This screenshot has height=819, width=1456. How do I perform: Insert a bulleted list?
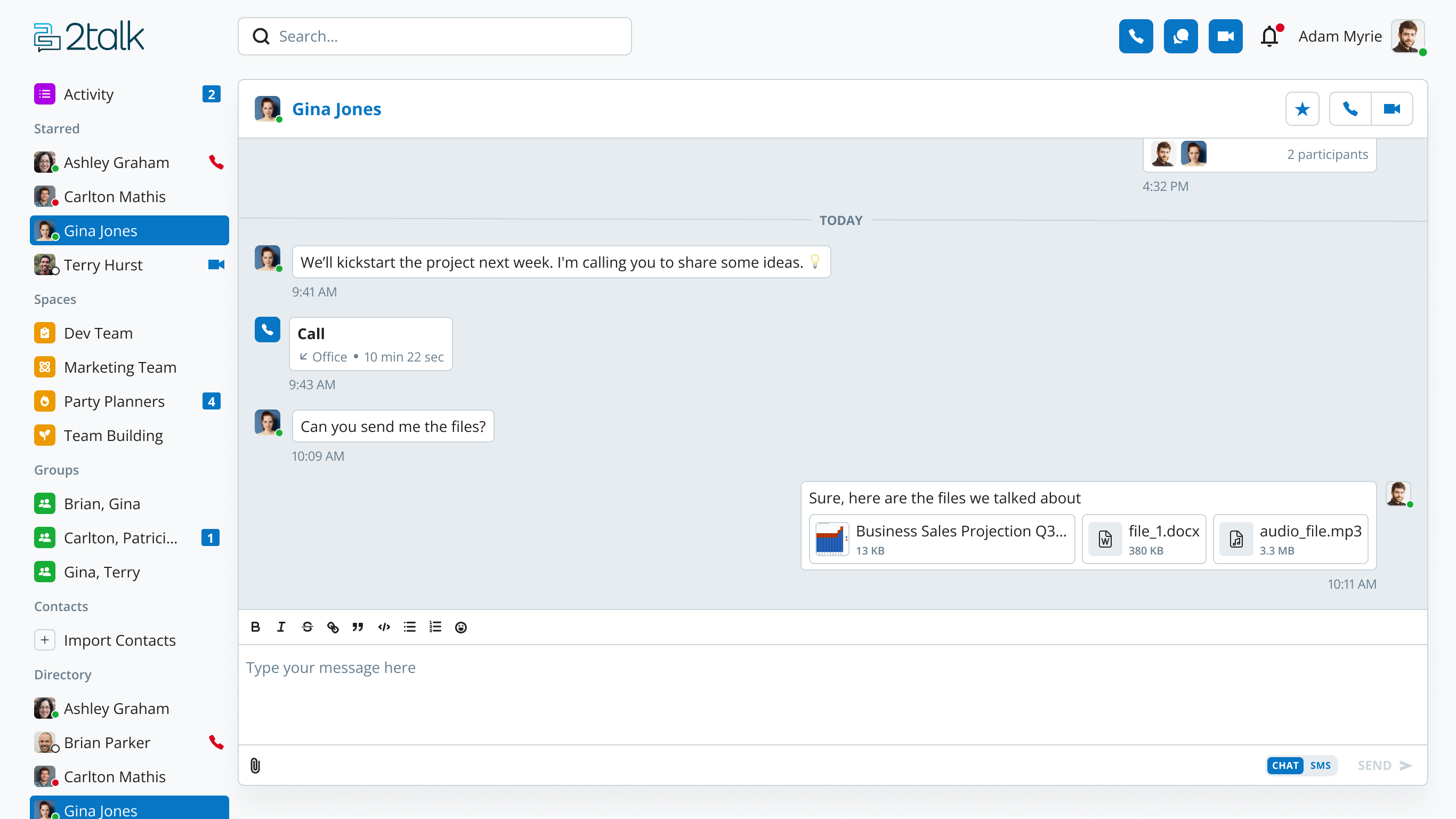pyautogui.click(x=409, y=627)
